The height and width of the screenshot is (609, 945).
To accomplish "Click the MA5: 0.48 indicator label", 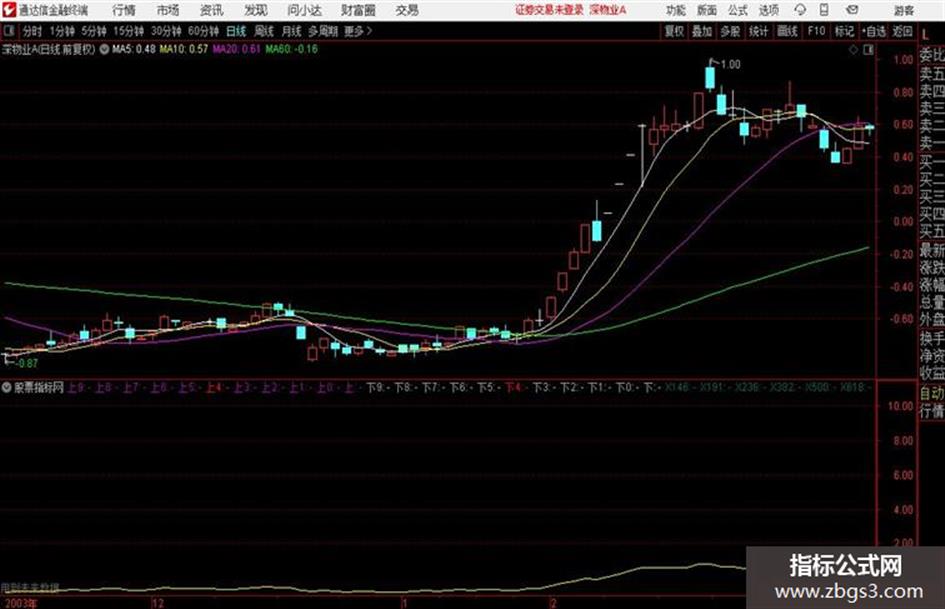I will [134, 49].
